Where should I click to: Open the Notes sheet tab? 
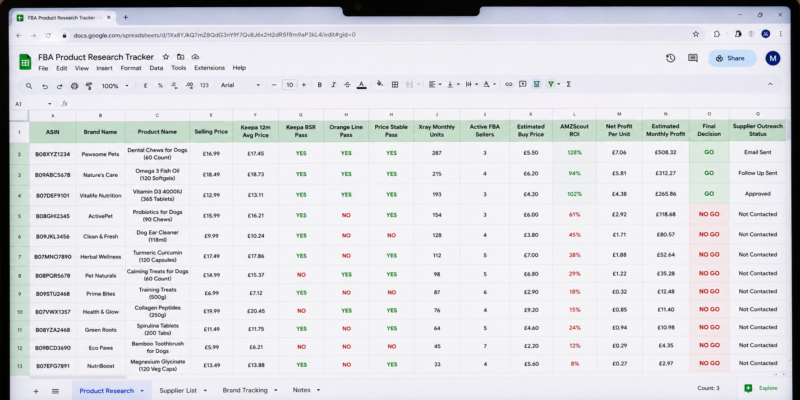click(302, 390)
